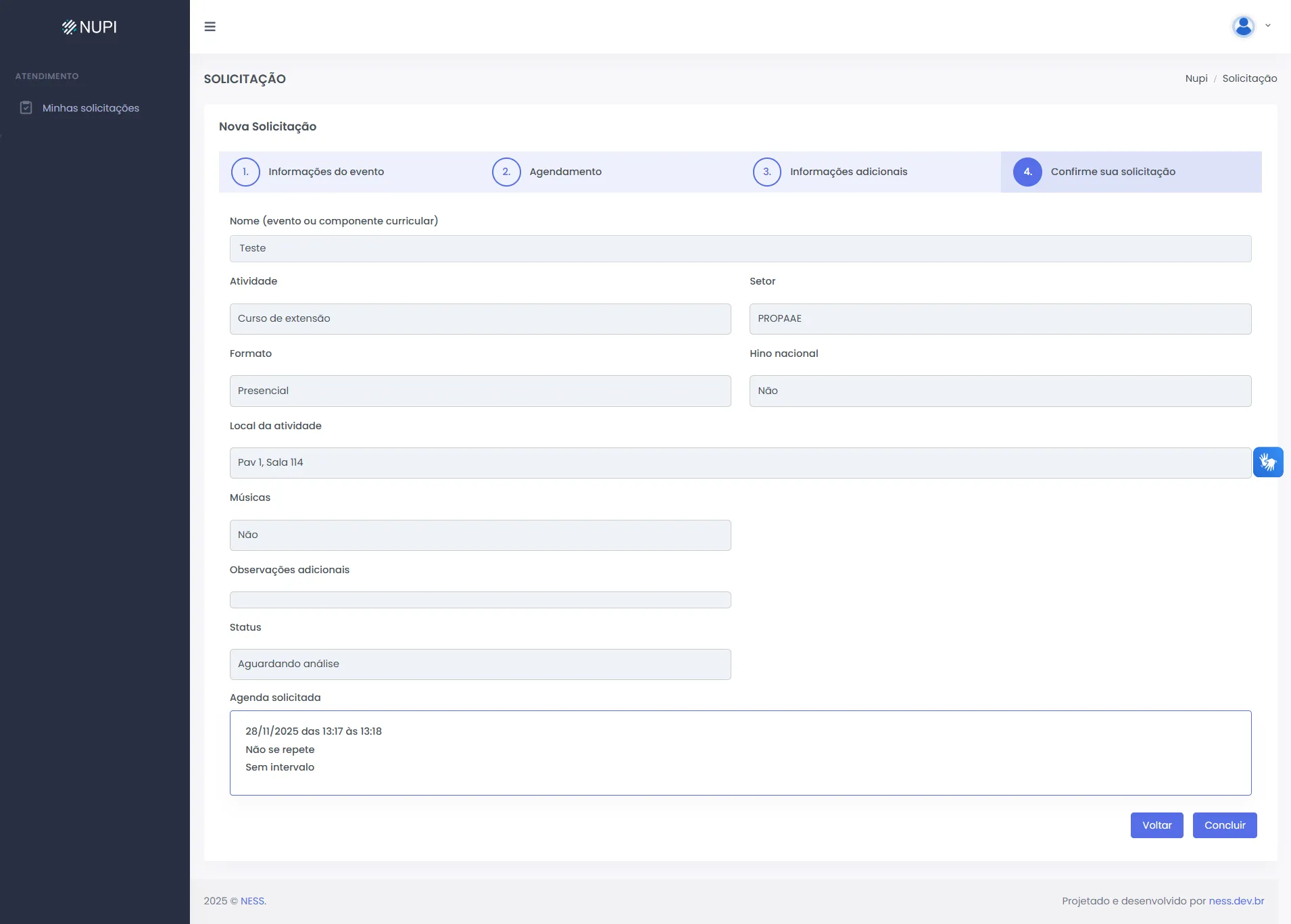Screen dimensions: 1291x924
Task: Go to Informações adicionais step
Action: pos(848,172)
